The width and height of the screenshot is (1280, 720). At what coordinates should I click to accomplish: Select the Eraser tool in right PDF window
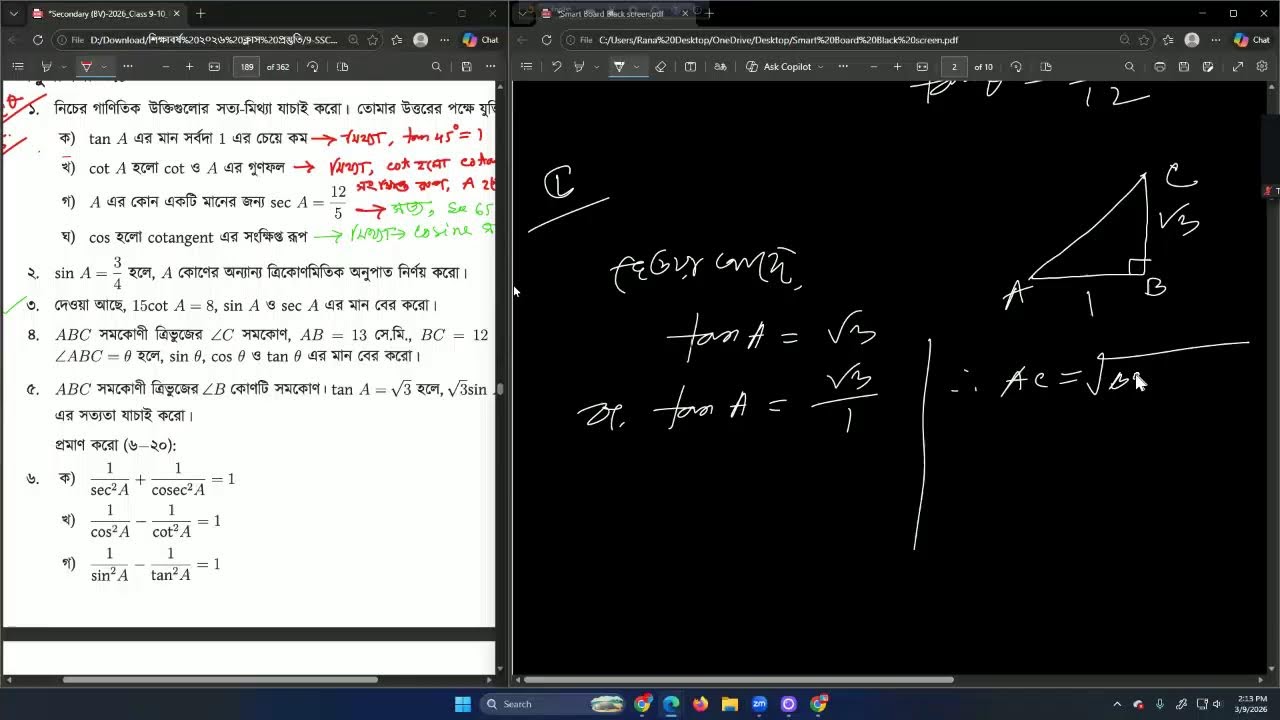pos(660,66)
